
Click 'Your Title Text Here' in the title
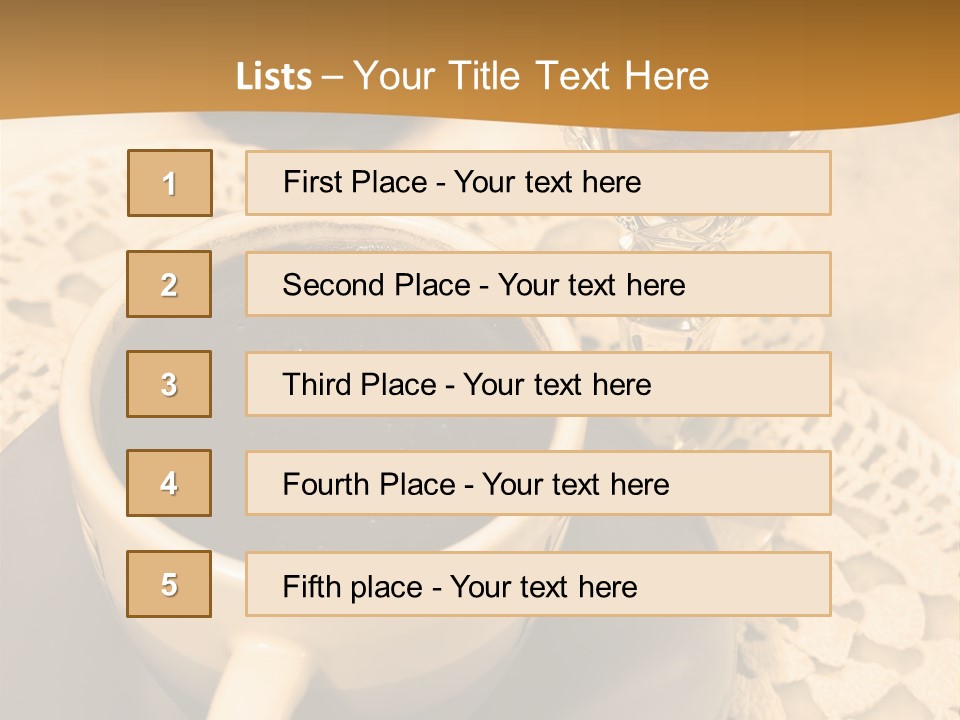click(531, 76)
